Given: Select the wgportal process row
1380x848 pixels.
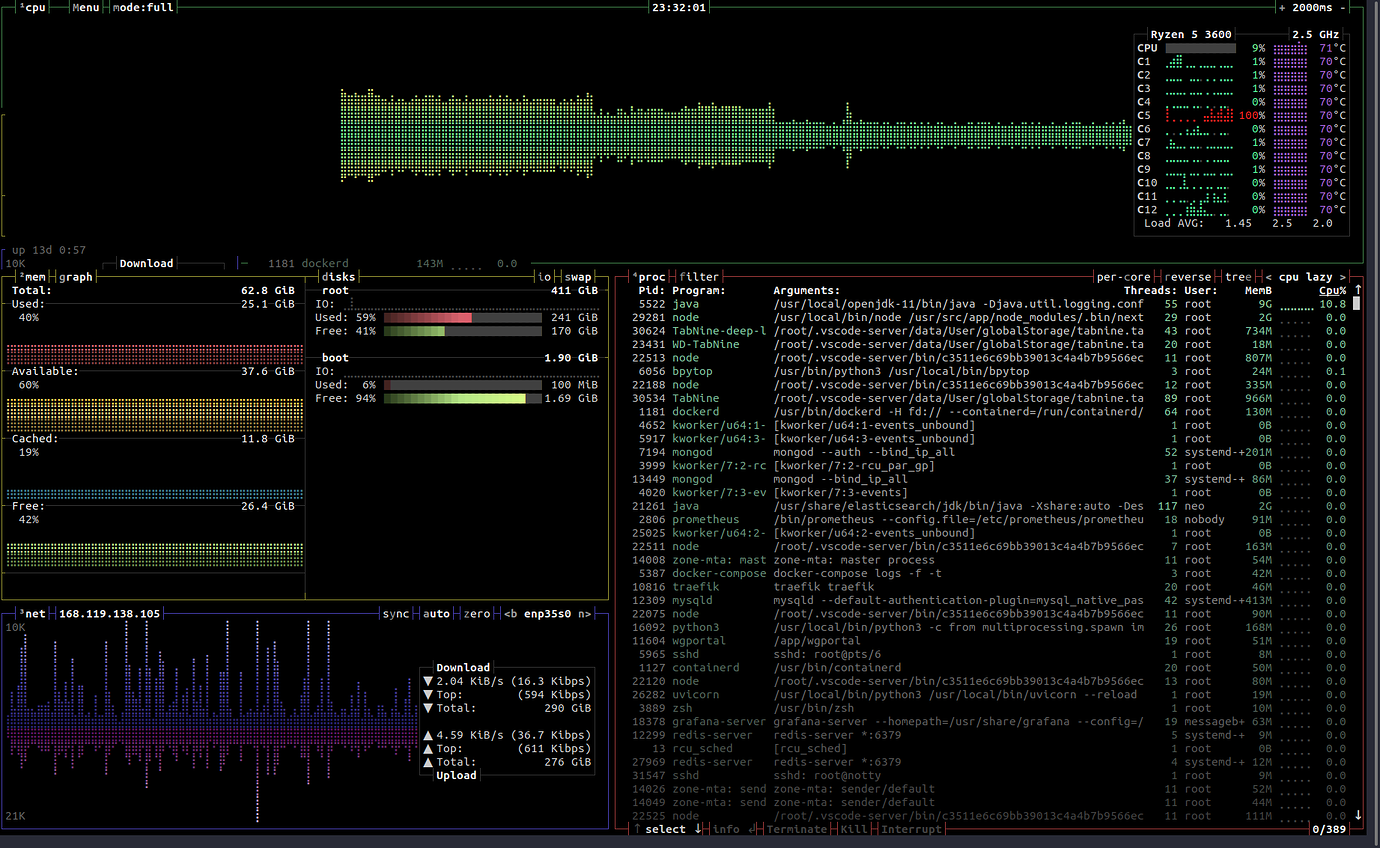Looking at the screenshot, I should (991, 641).
